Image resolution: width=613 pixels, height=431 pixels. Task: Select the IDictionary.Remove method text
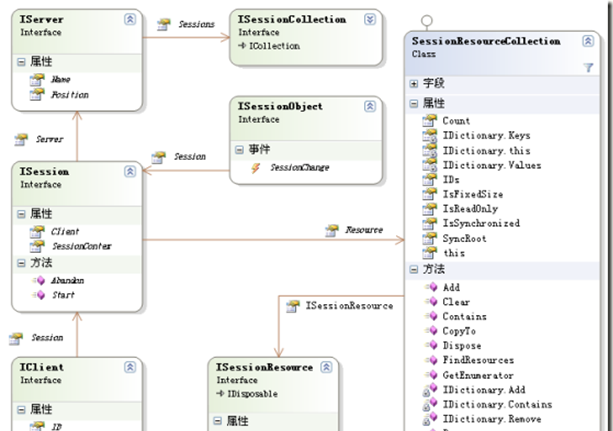coord(492,419)
